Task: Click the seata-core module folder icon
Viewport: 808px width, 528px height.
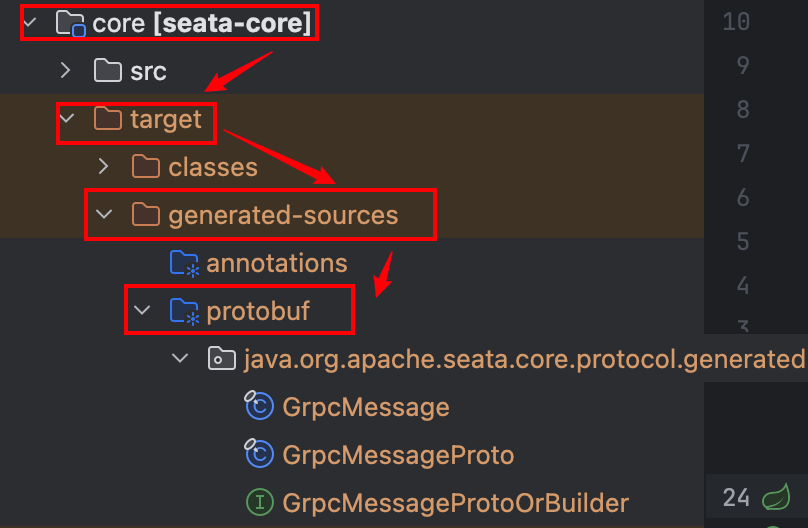Action: 70,23
